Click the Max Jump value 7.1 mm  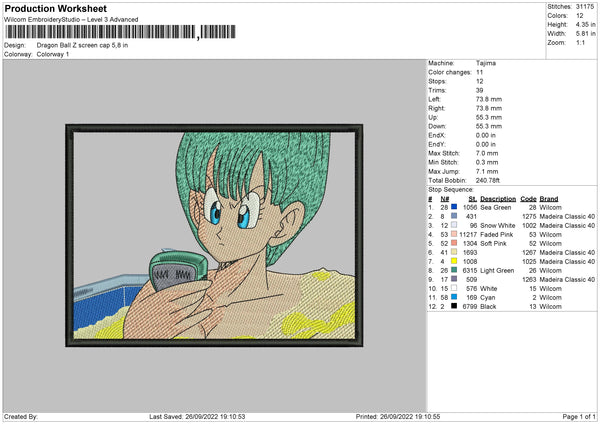point(487,171)
